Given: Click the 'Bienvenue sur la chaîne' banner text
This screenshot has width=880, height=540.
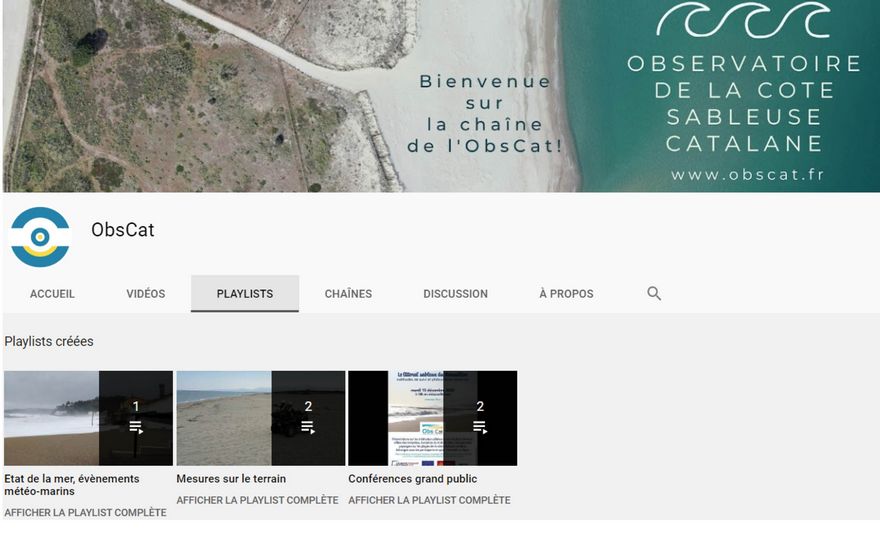Looking at the screenshot, I should [484, 113].
